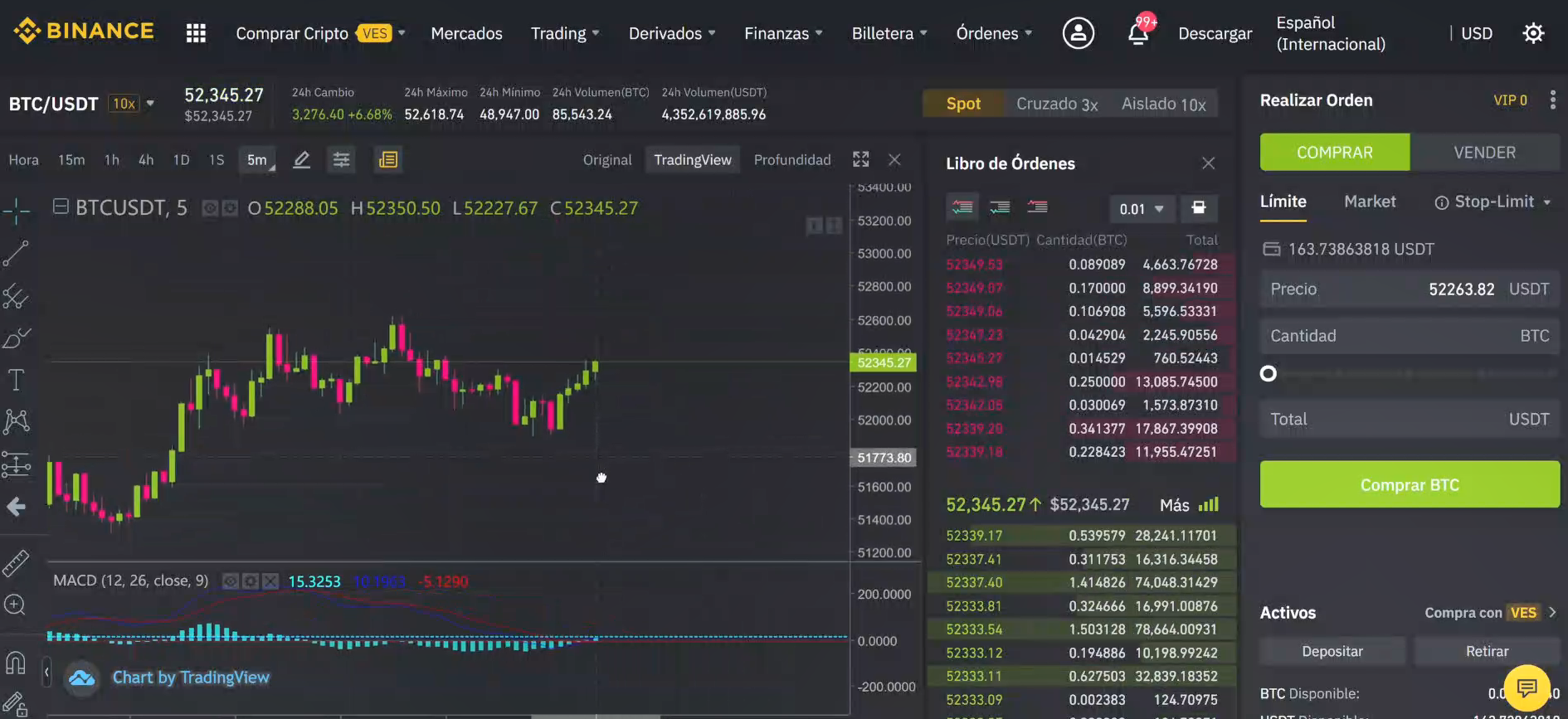The width and height of the screenshot is (1568, 719).
Task: Open the notifications bell
Action: click(1139, 33)
